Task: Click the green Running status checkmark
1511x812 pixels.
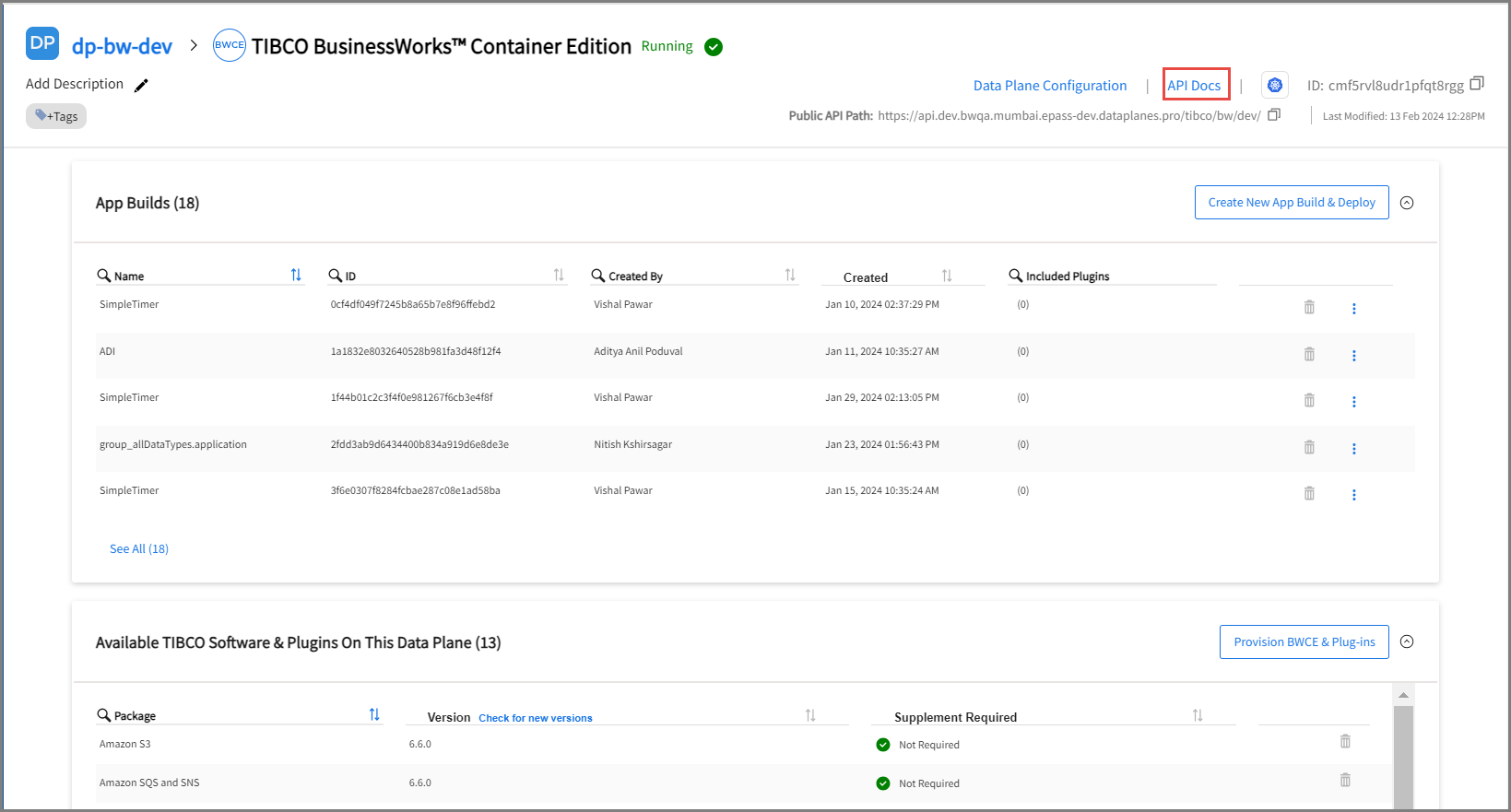Action: (x=714, y=47)
